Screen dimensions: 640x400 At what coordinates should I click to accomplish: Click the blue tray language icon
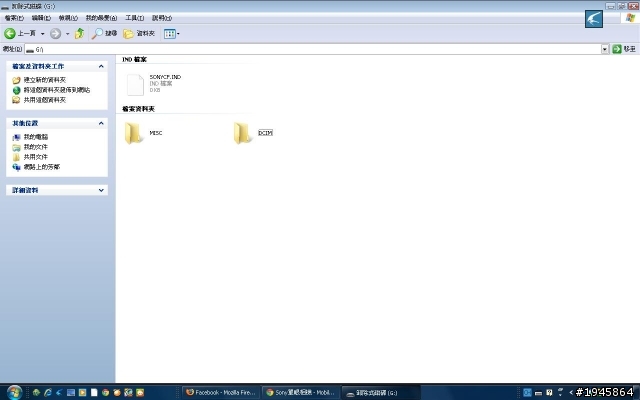tap(527, 393)
